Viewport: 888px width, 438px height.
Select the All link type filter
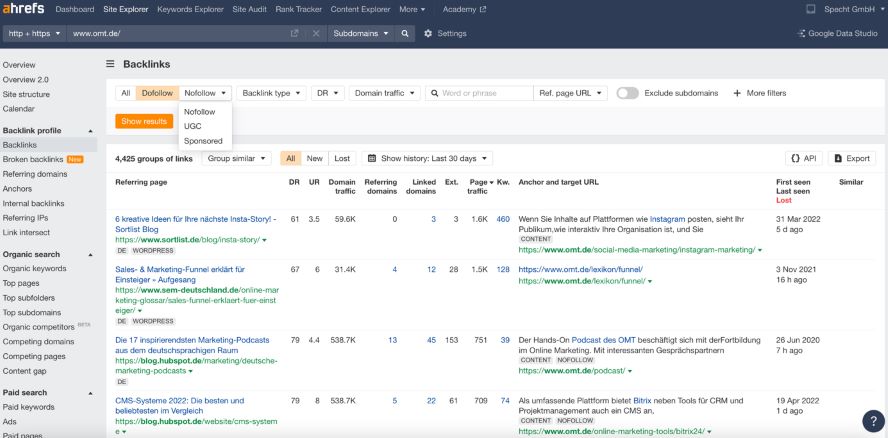coord(126,93)
